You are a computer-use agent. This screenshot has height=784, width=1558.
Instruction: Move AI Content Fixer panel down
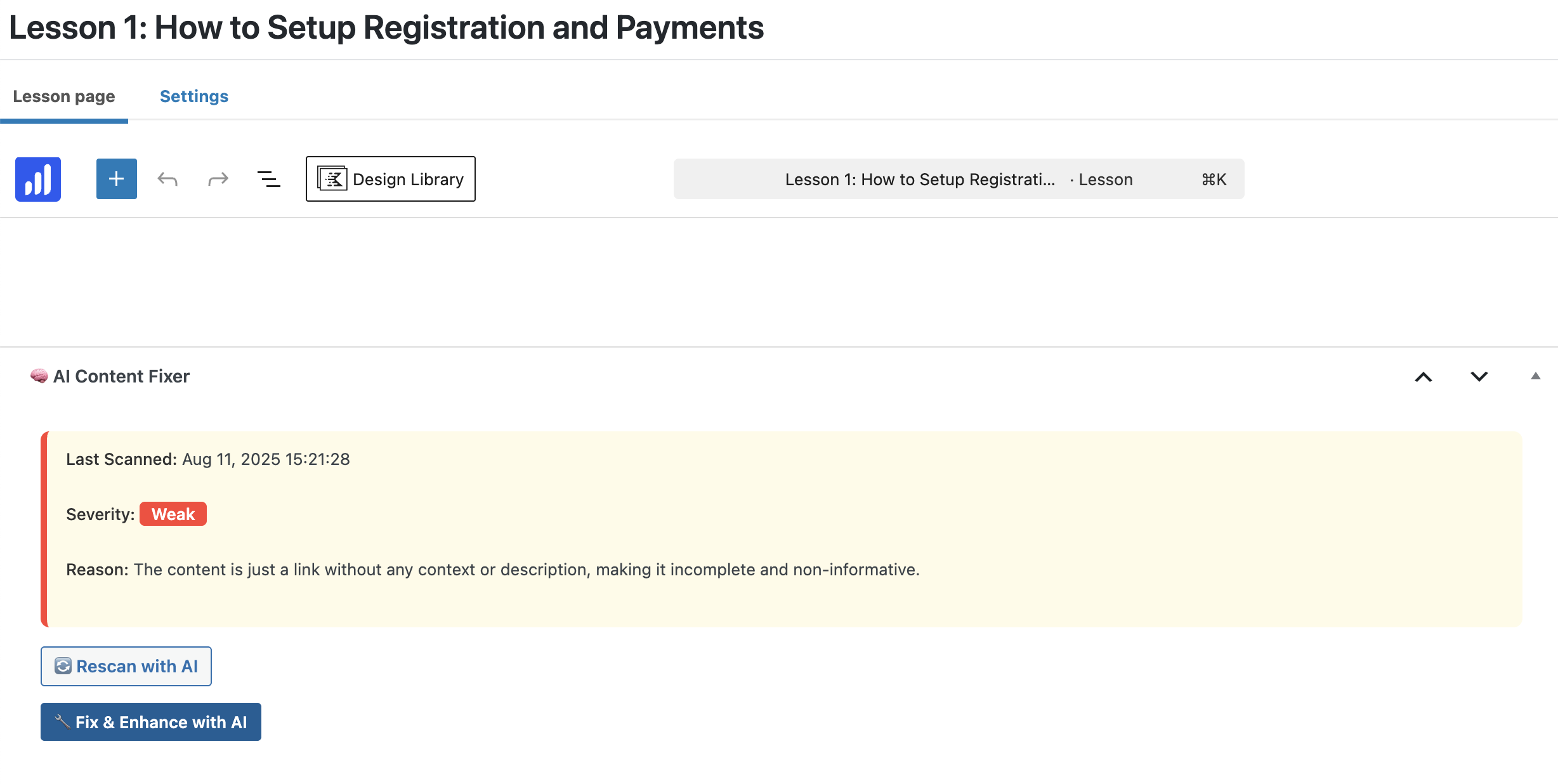point(1479,377)
